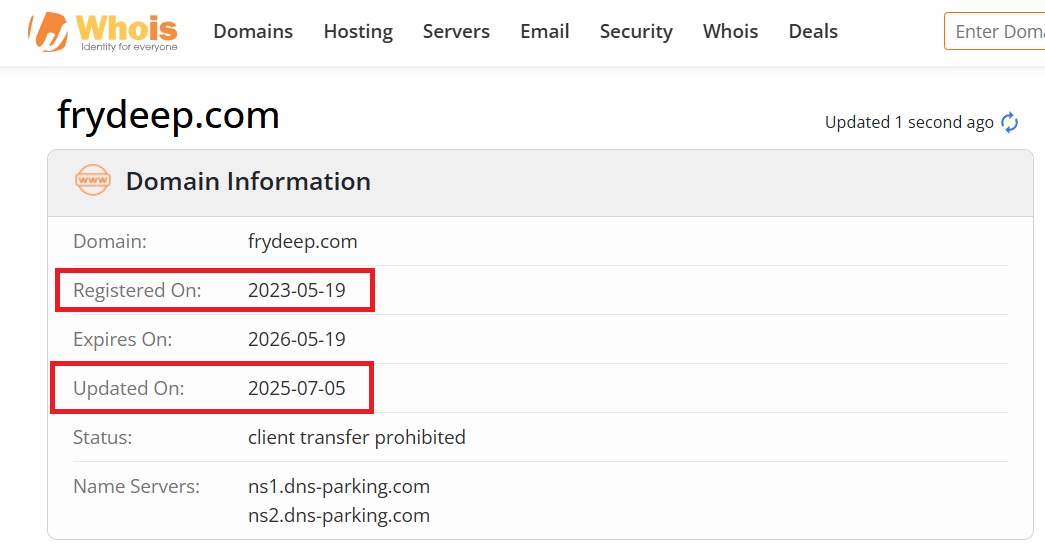The image size is (1045, 558).
Task: Click the 'Registered On:' label
Action: coord(137,291)
